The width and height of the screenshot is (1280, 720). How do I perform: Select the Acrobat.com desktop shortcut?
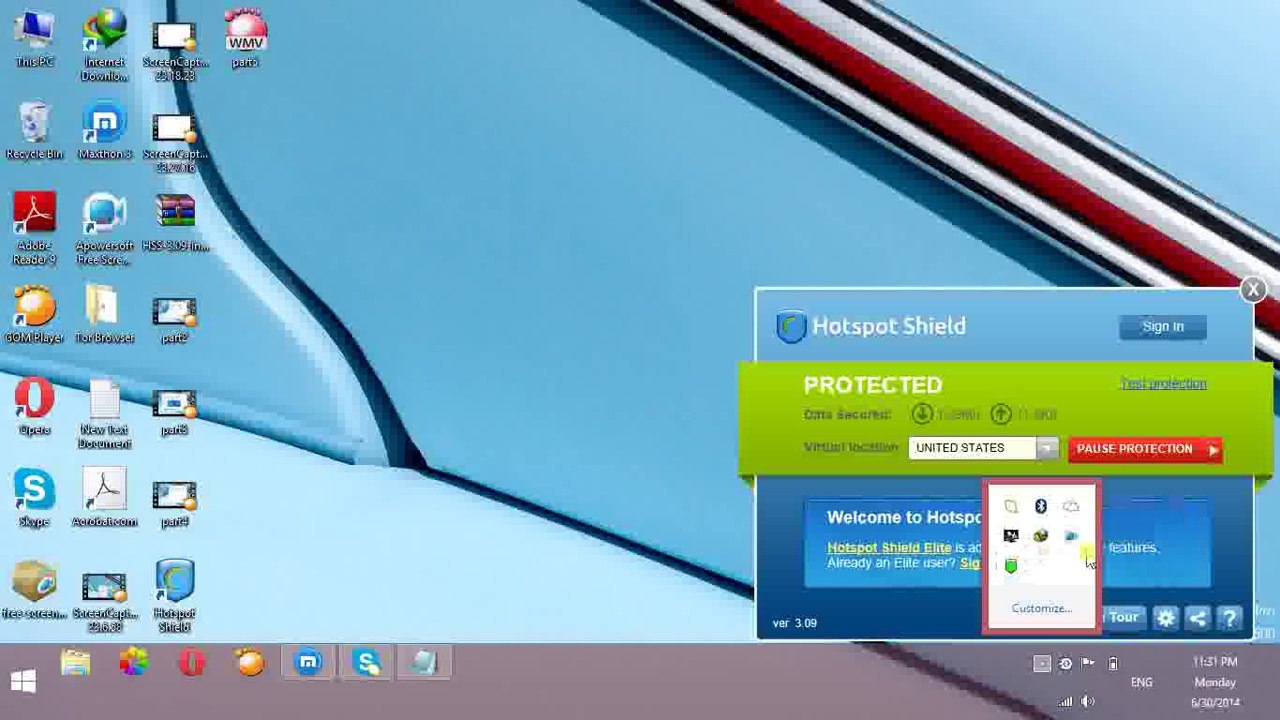(x=104, y=498)
